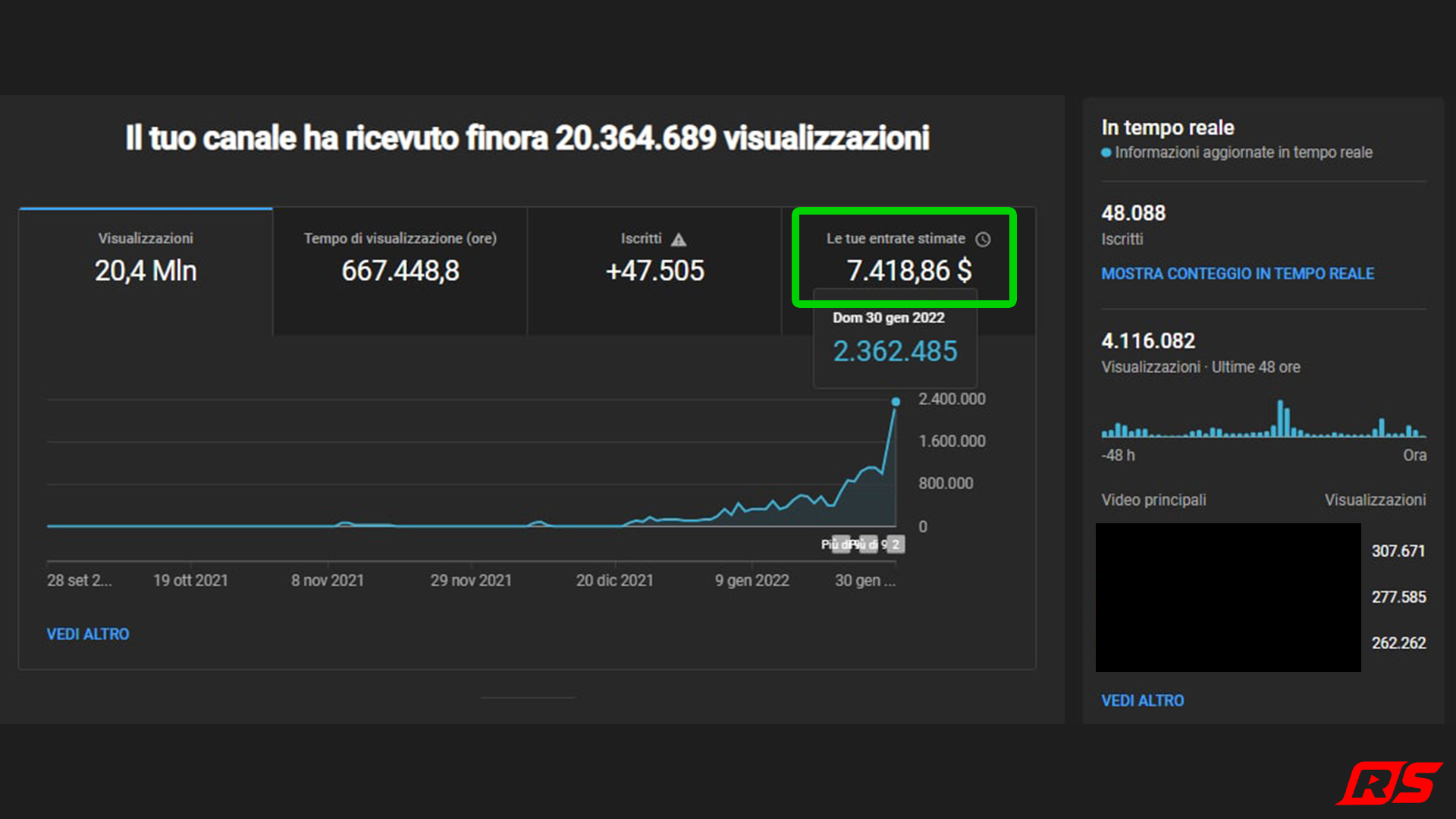1456x819 pixels.
Task: Click the video view count 277.585
Action: pyautogui.click(x=1398, y=598)
